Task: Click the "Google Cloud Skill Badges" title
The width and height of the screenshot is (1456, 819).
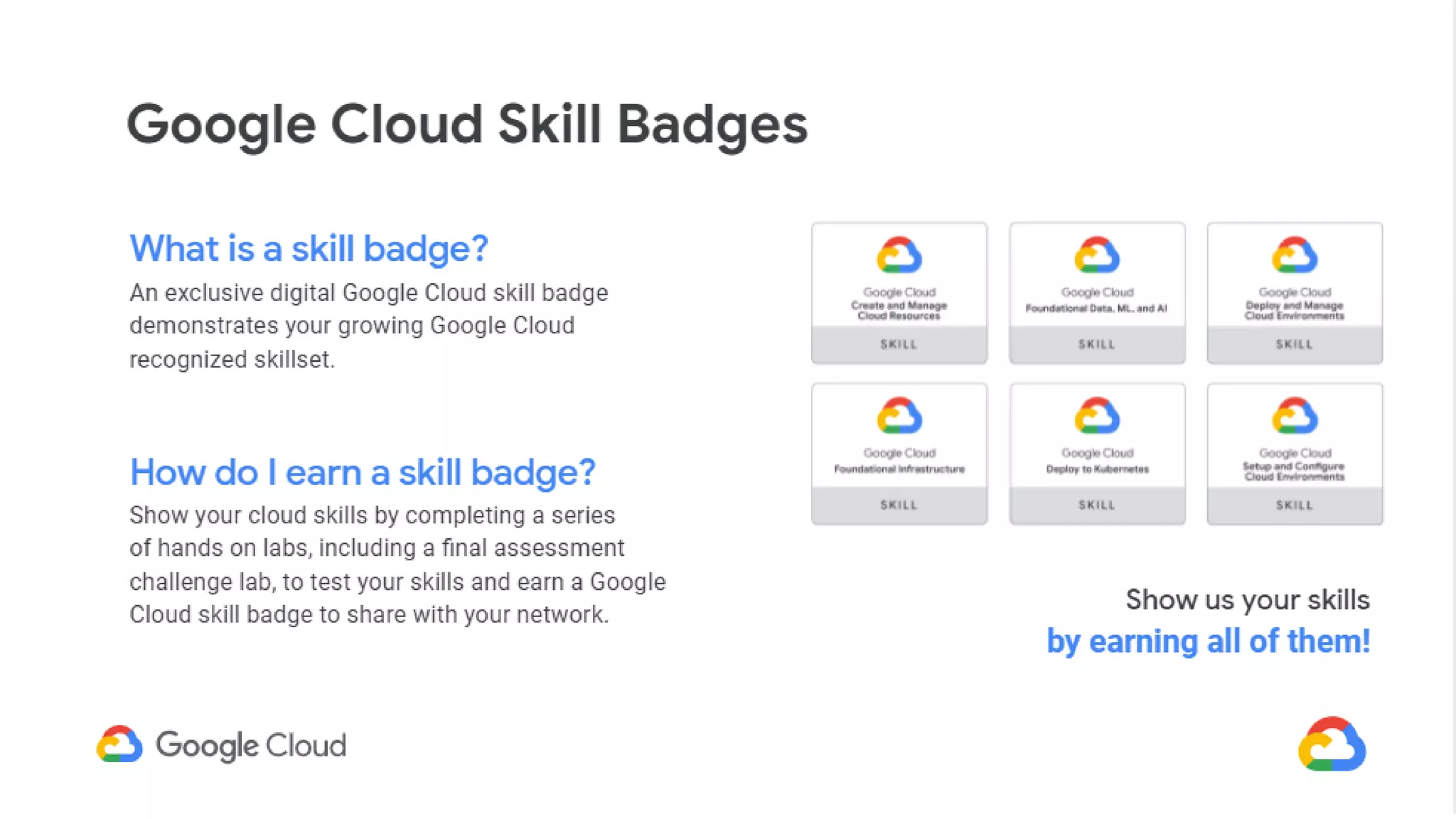Action: point(467,125)
